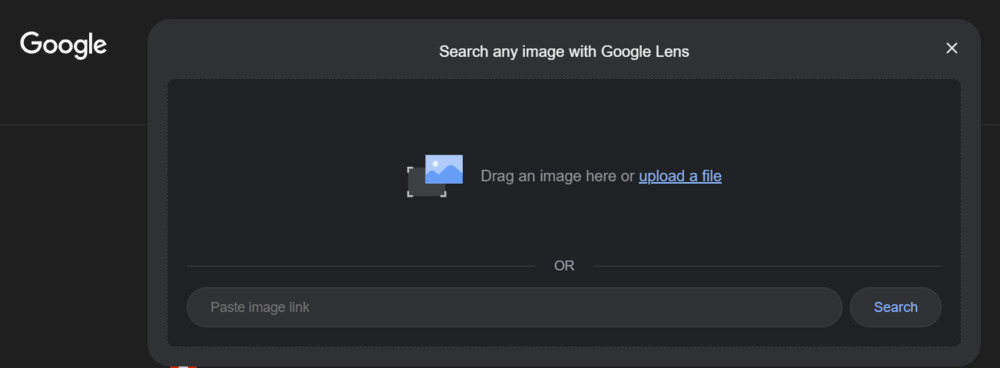Screen dimensions: 1000x368
Task: Click the image drag-and-drop icon
Action: 435,176
